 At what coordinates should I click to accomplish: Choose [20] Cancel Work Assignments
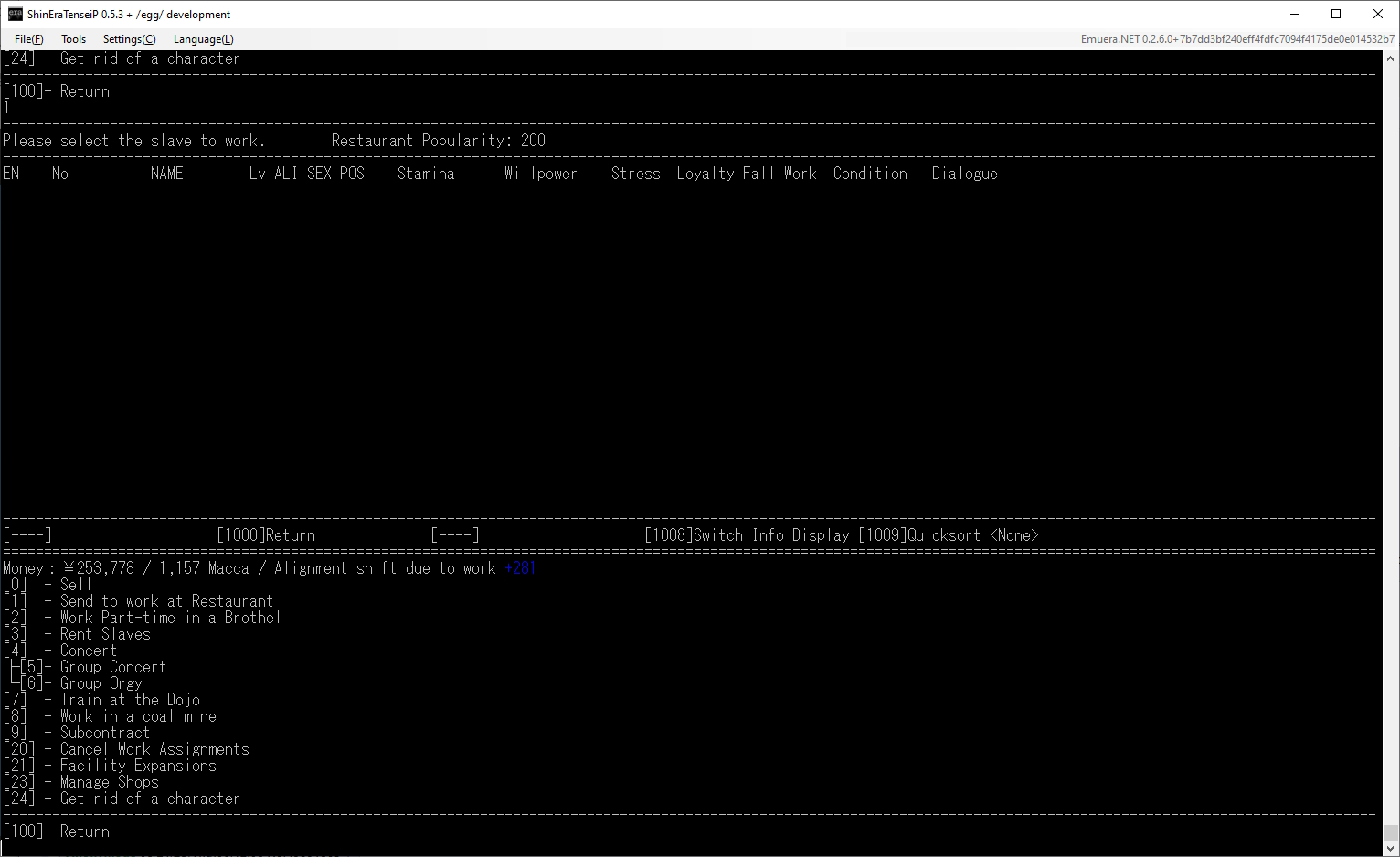126,749
